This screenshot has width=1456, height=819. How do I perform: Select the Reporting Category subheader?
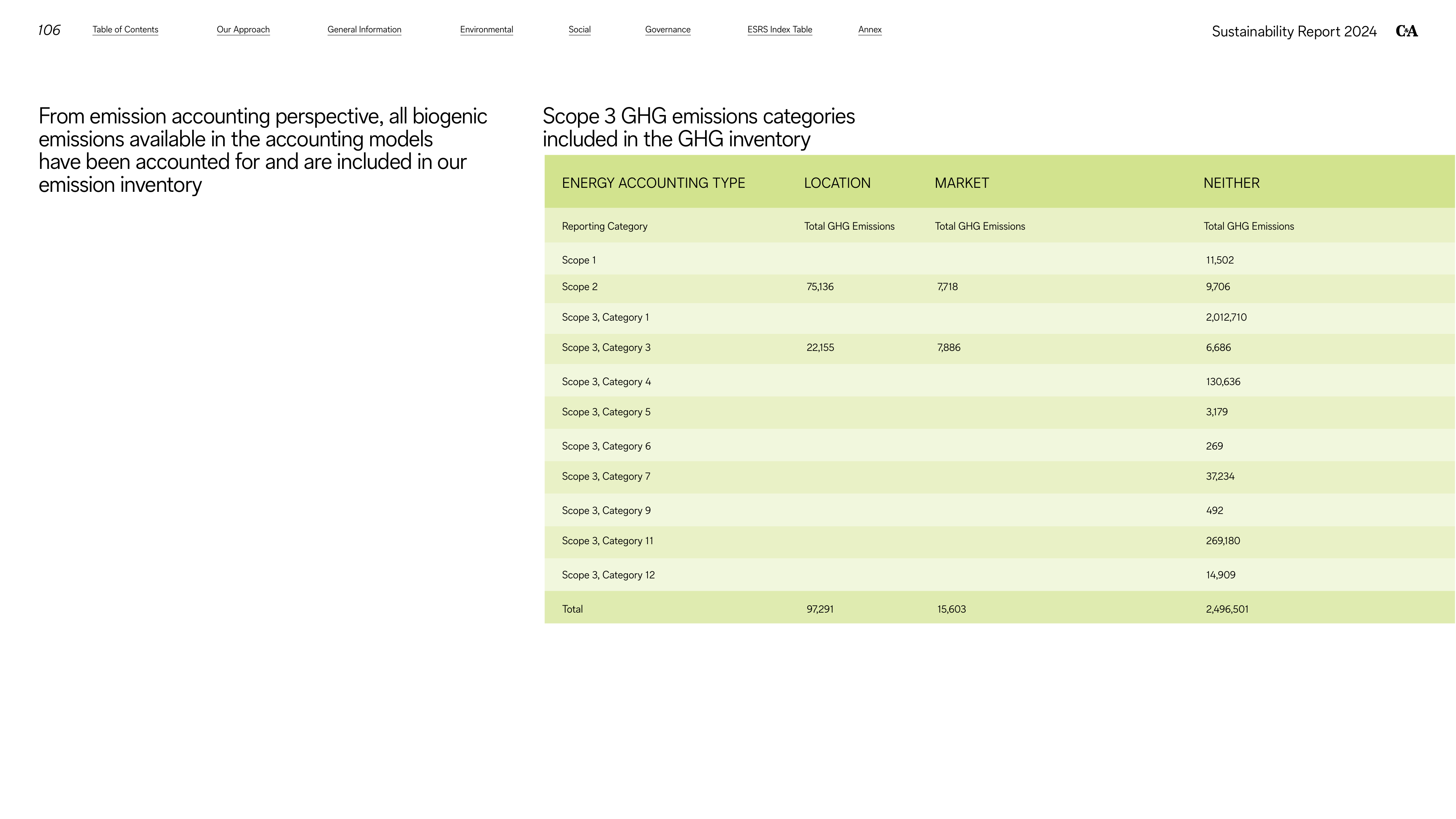point(604,227)
